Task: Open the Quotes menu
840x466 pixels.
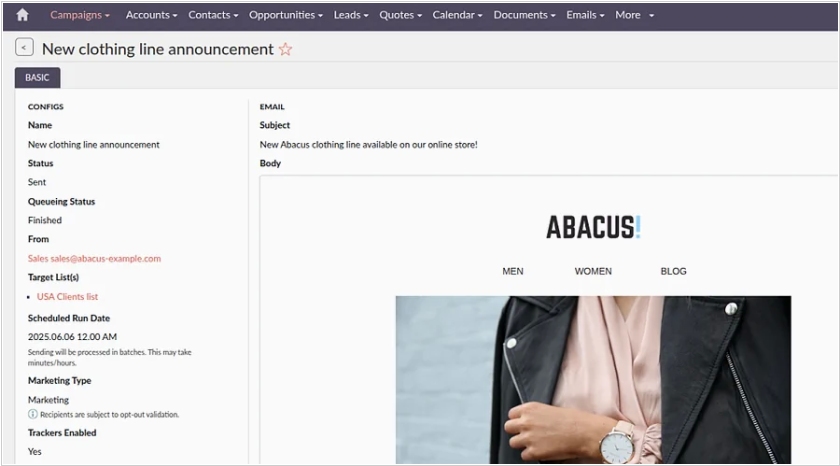Action: click(x=400, y=15)
